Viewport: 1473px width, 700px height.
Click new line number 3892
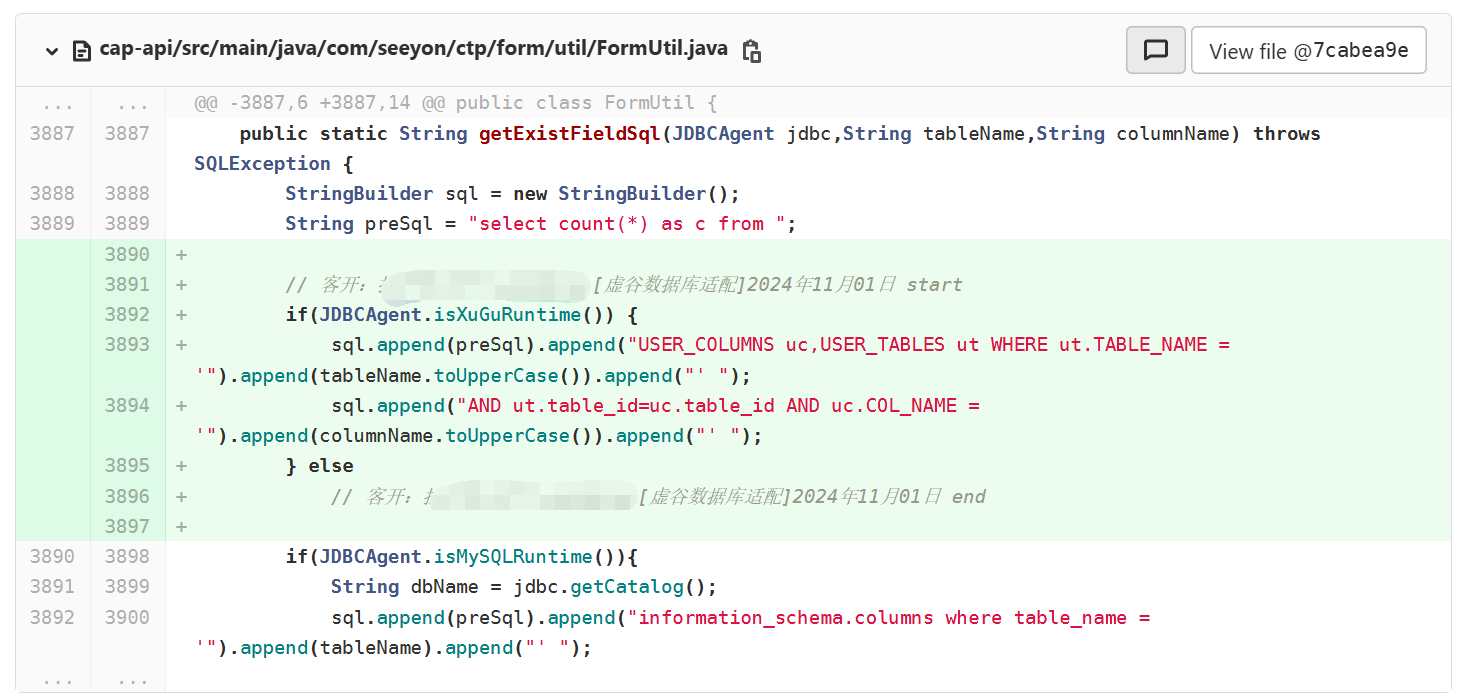coord(127,314)
